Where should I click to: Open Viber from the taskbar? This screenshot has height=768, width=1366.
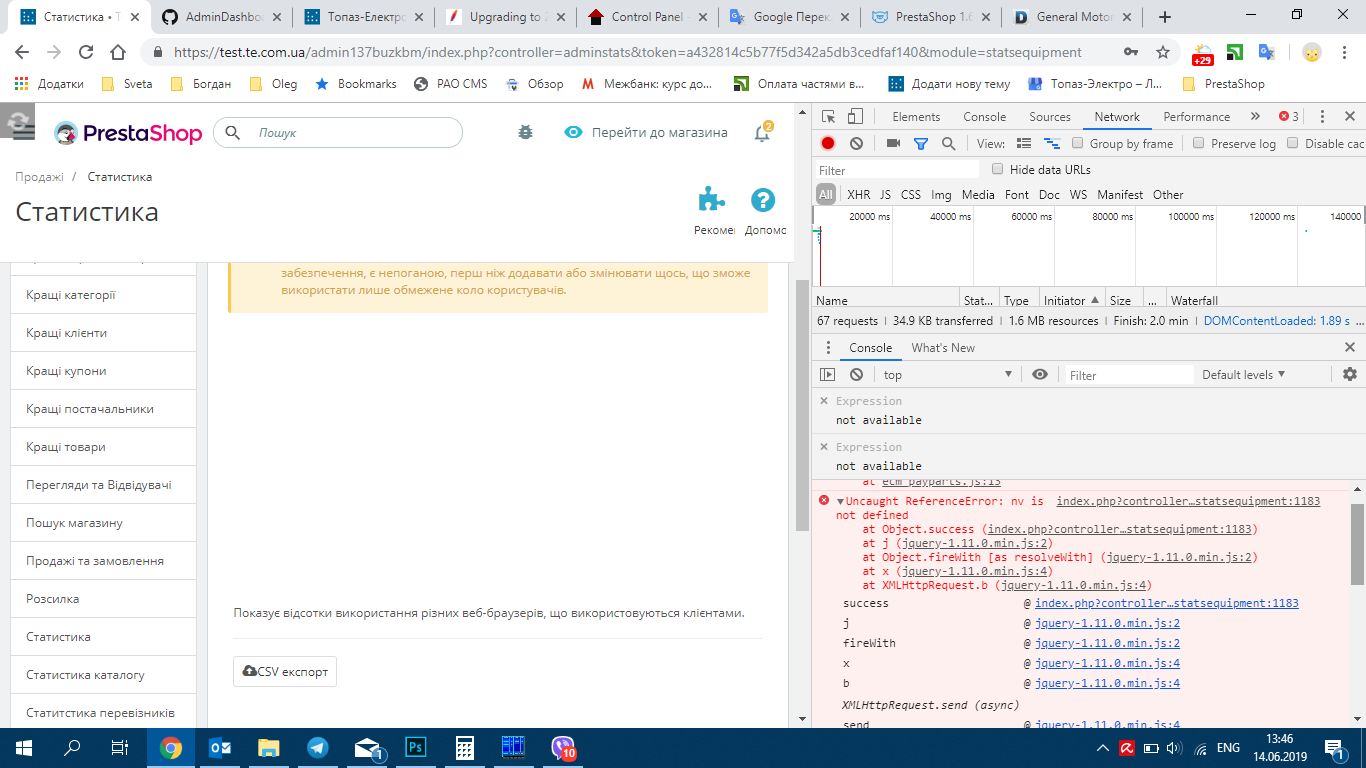pos(563,747)
